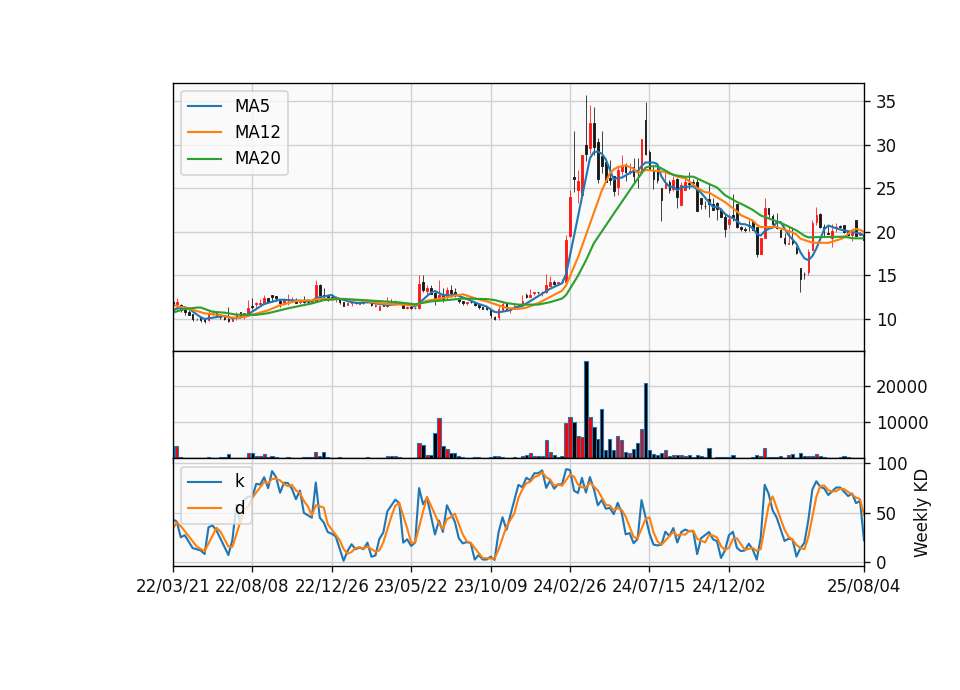This screenshot has width=960, height=690.
Task: Click the MA12 legend label
Action: [x=257, y=132]
